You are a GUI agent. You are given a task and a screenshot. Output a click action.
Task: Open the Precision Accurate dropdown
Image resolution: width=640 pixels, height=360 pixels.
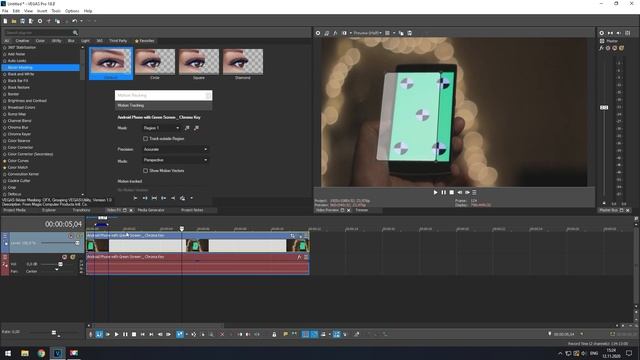(175, 149)
